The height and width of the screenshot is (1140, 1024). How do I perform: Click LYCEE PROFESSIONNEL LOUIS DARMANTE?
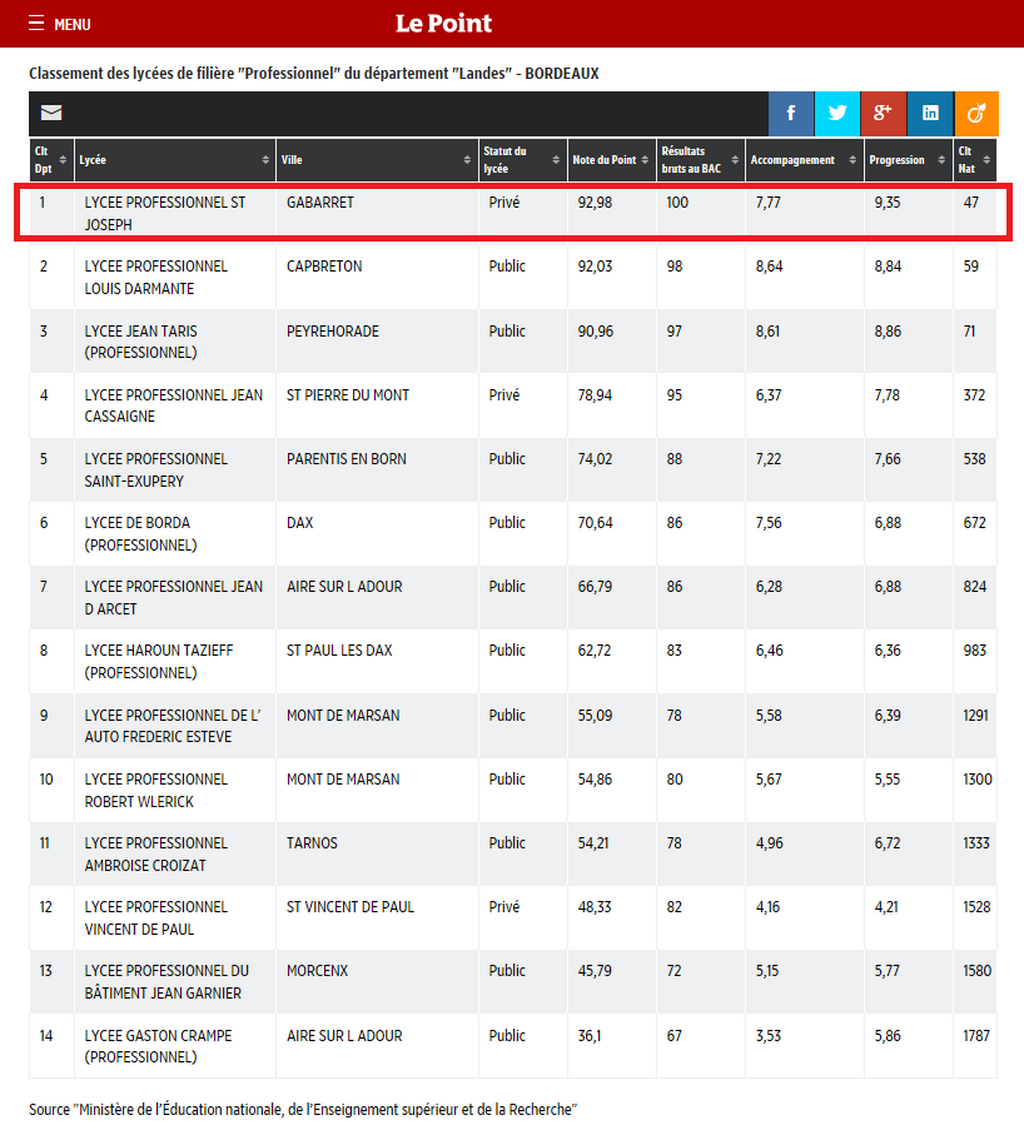(x=156, y=277)
